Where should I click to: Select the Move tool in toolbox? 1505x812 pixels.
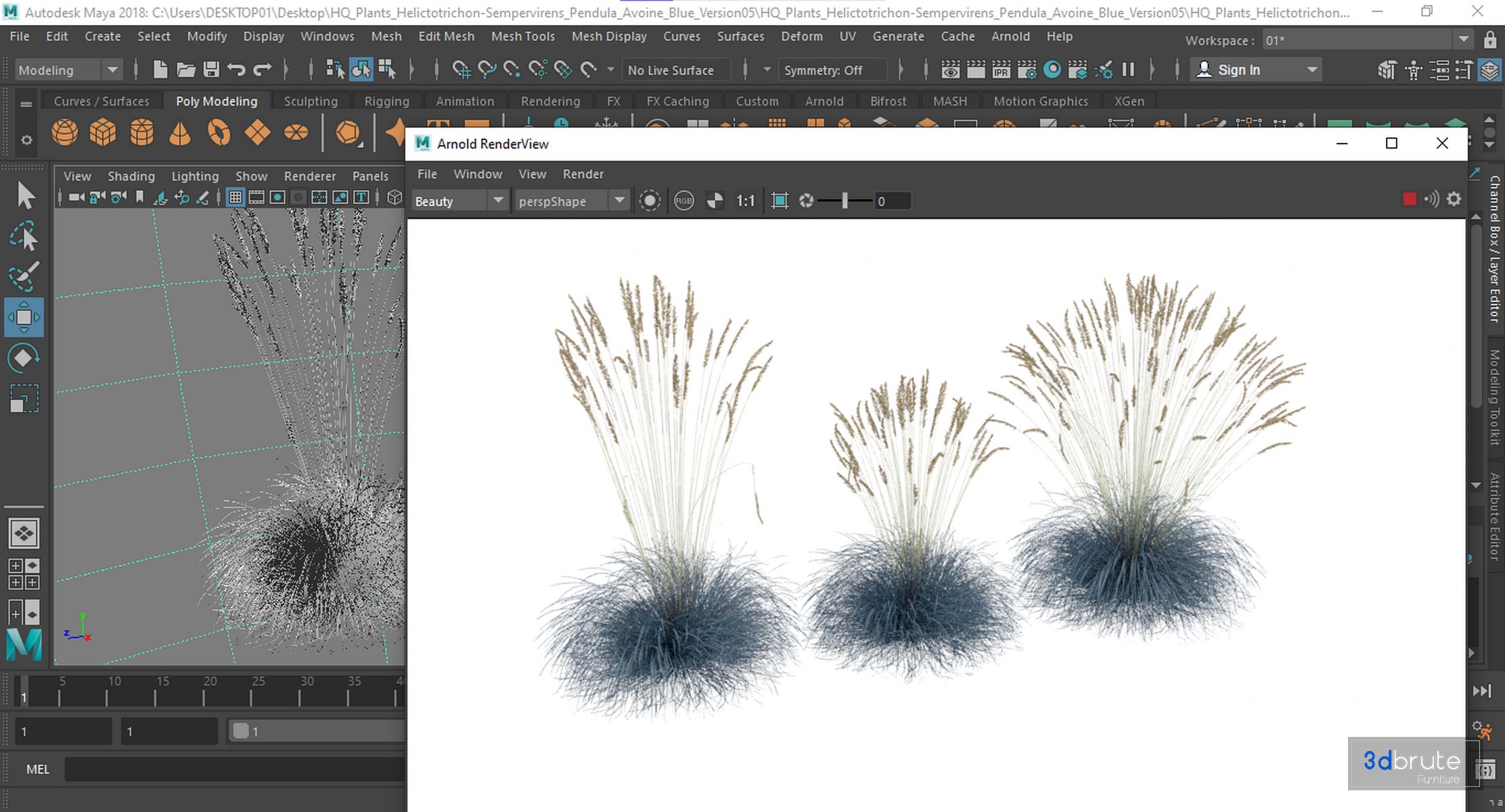pos(24,317)
